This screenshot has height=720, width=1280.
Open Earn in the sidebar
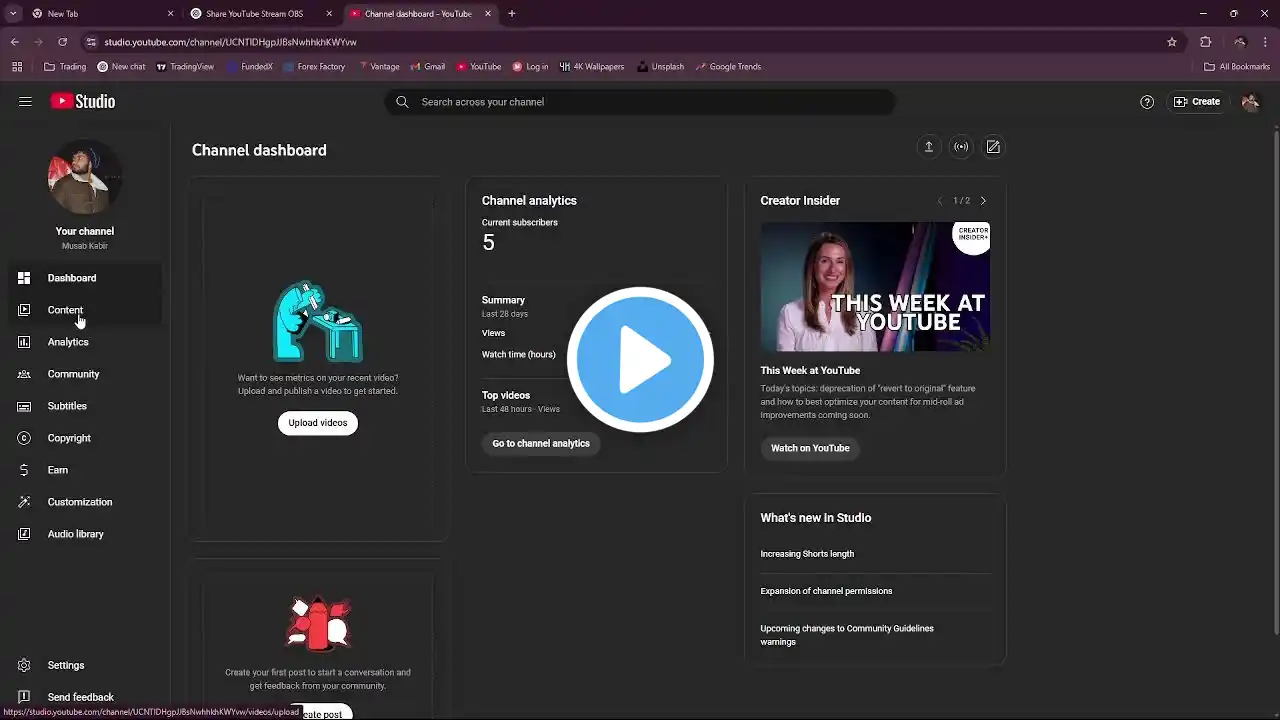(85, 470)
